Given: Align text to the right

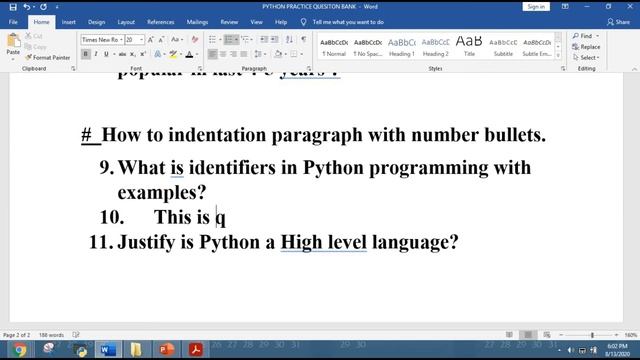Looking at the screenshot, I should [233, 54].
